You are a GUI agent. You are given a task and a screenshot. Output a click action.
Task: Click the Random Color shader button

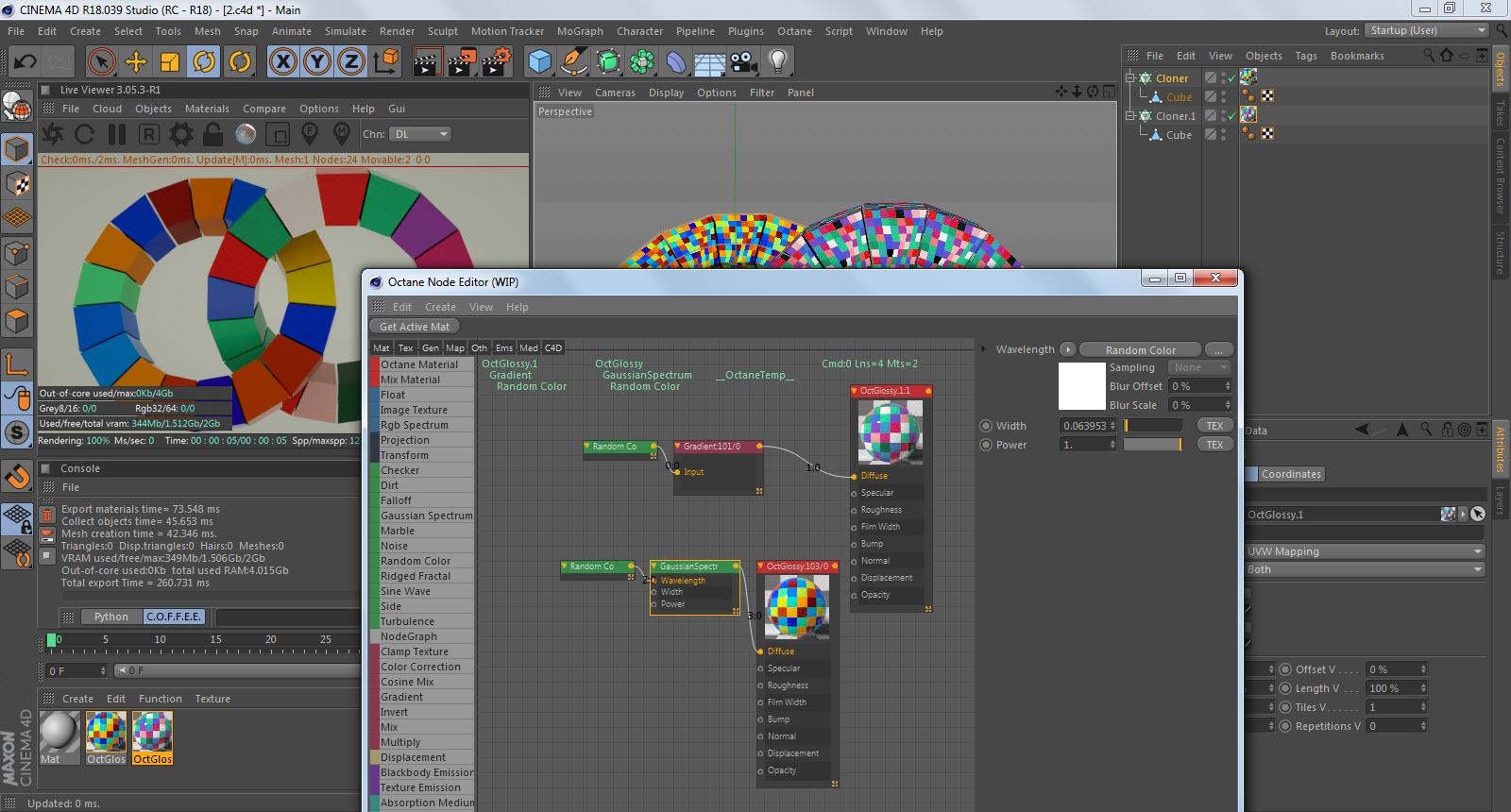(x=1141, y=349)
